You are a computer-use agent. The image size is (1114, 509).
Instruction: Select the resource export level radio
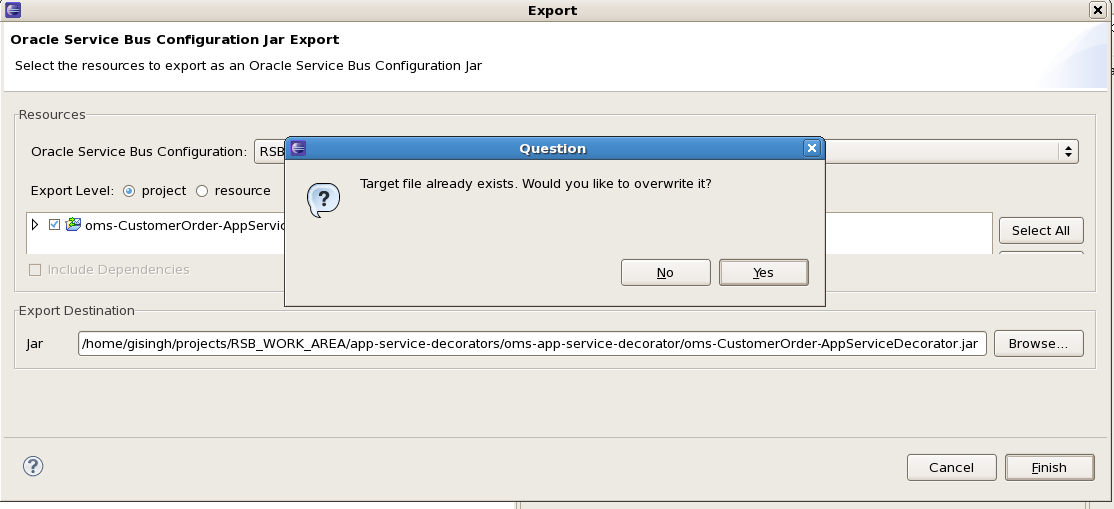pos(202,191)
